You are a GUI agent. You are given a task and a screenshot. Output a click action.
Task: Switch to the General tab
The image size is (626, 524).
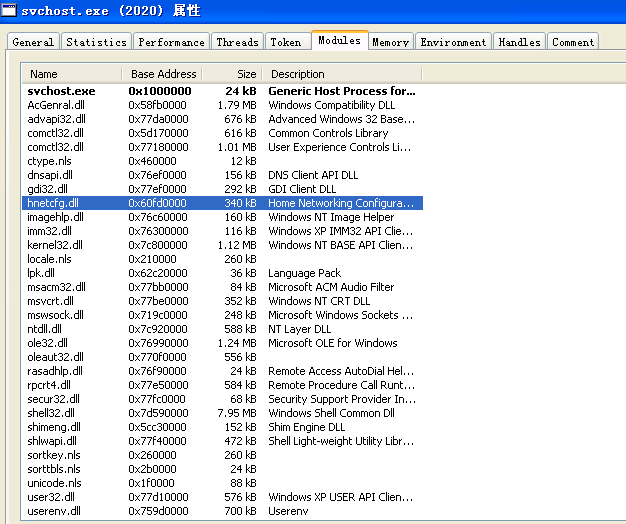33,42
